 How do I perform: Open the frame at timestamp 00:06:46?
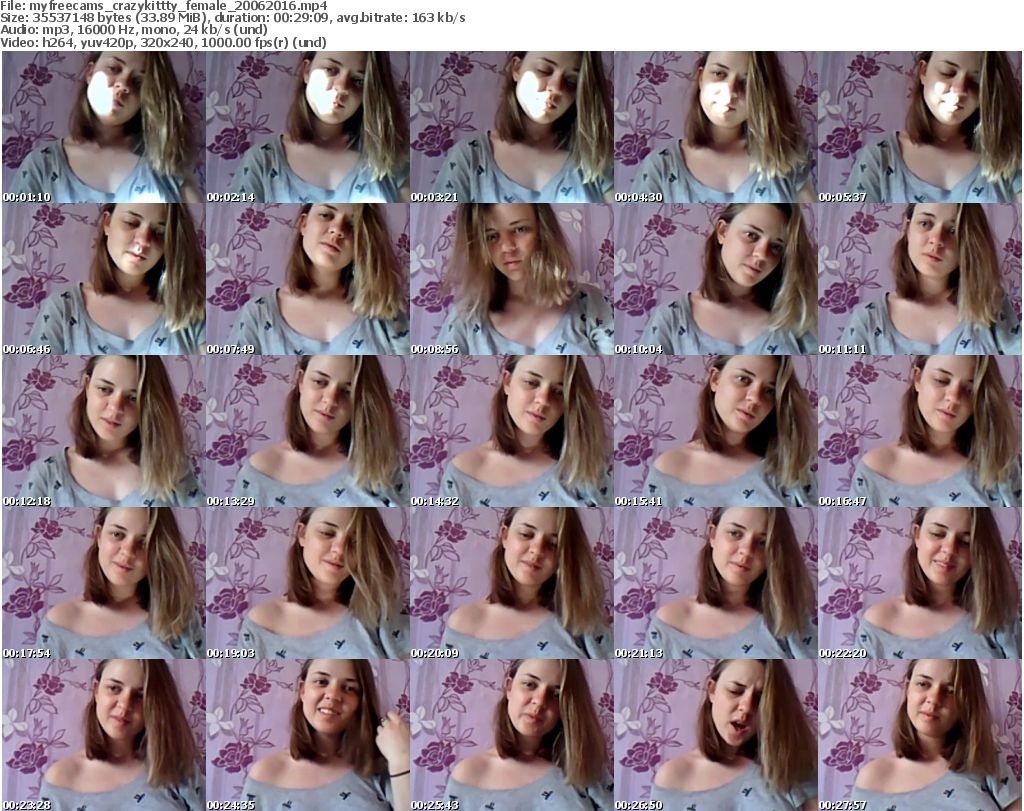coord(104,279)
